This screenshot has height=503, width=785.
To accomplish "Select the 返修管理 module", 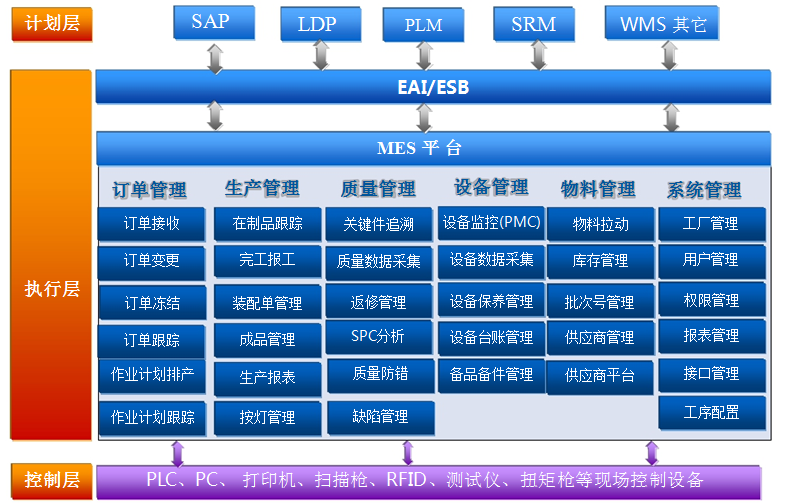I will [379, 301].
